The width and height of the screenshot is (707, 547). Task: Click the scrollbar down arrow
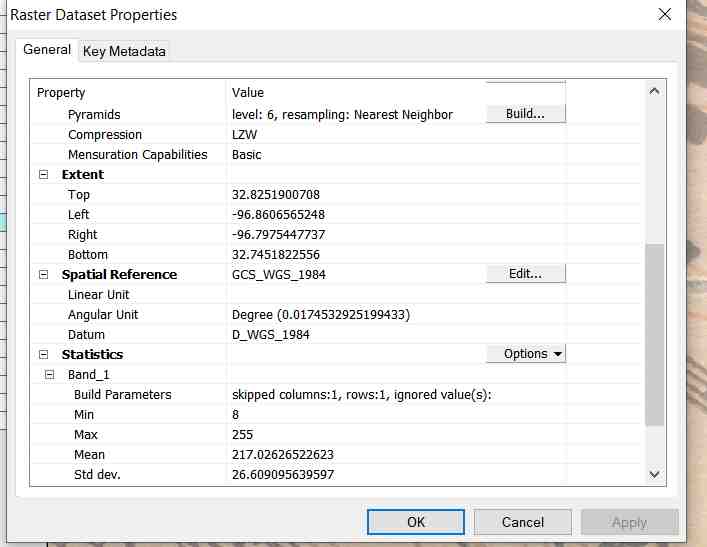click(x=655, y=474)
